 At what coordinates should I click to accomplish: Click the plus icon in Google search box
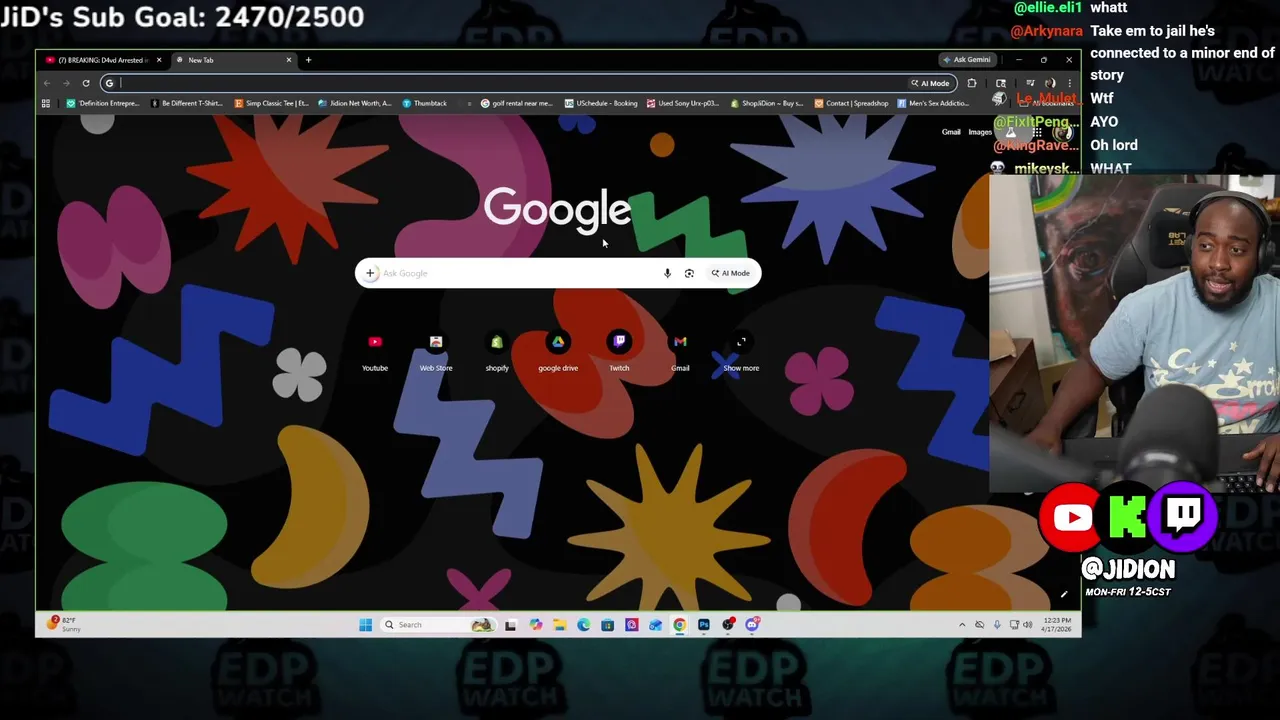click(370, 273)
